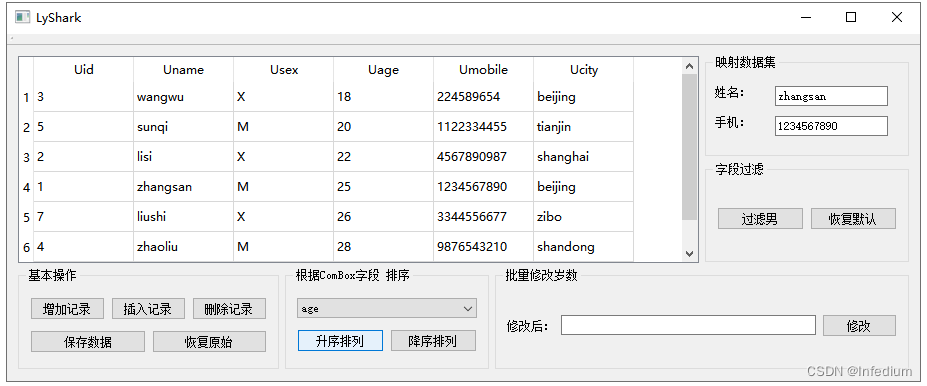Click the city cell shandong
This screenshot has height=386, width=927.
[x=583, y=246]
